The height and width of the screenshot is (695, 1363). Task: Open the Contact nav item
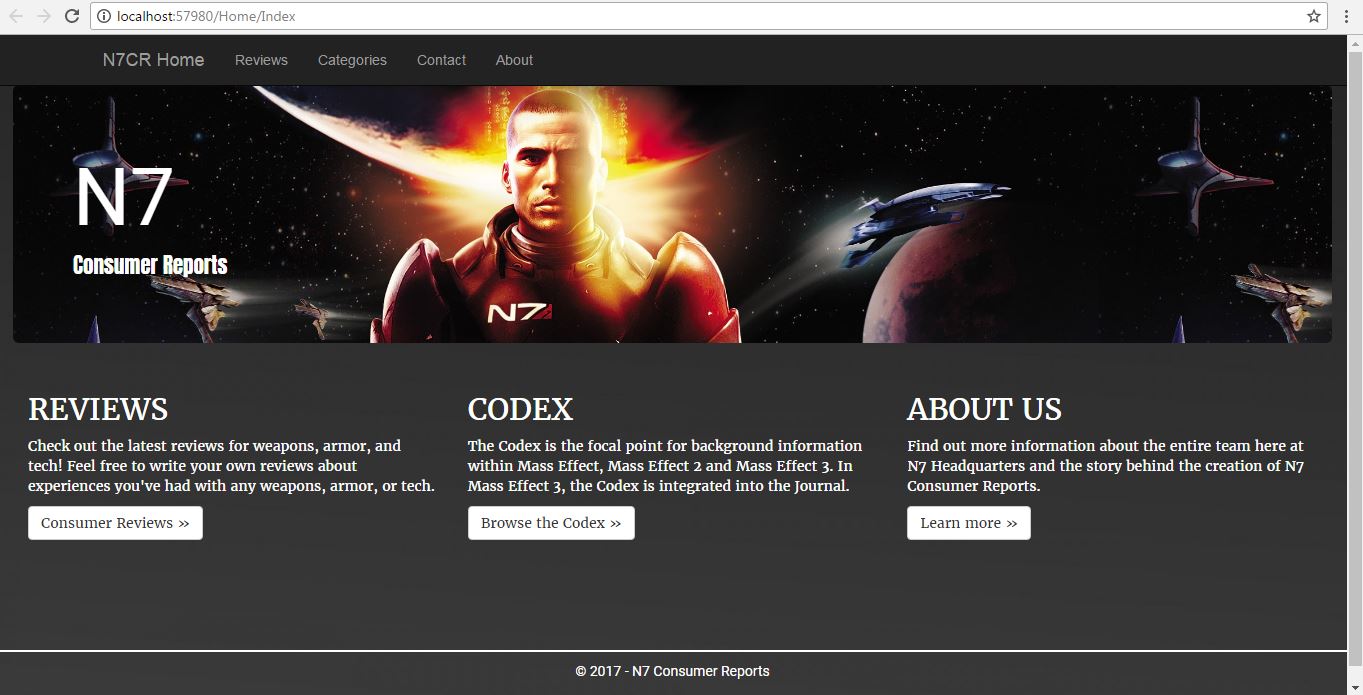[x=441, y=60]
